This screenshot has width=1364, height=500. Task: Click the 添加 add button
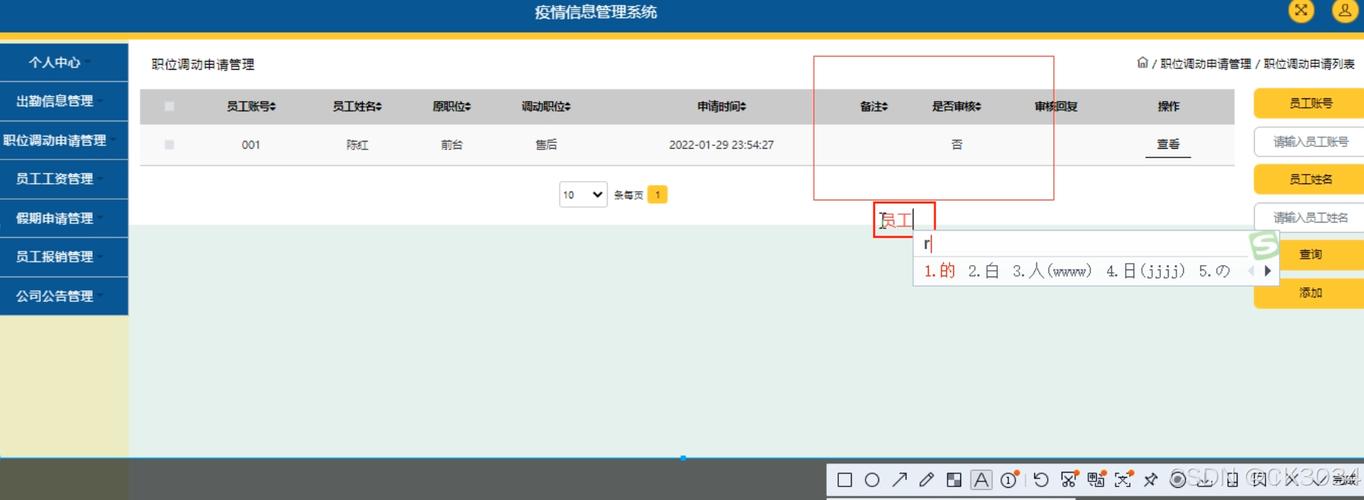pyautogui.click(x=1309, y=293)
